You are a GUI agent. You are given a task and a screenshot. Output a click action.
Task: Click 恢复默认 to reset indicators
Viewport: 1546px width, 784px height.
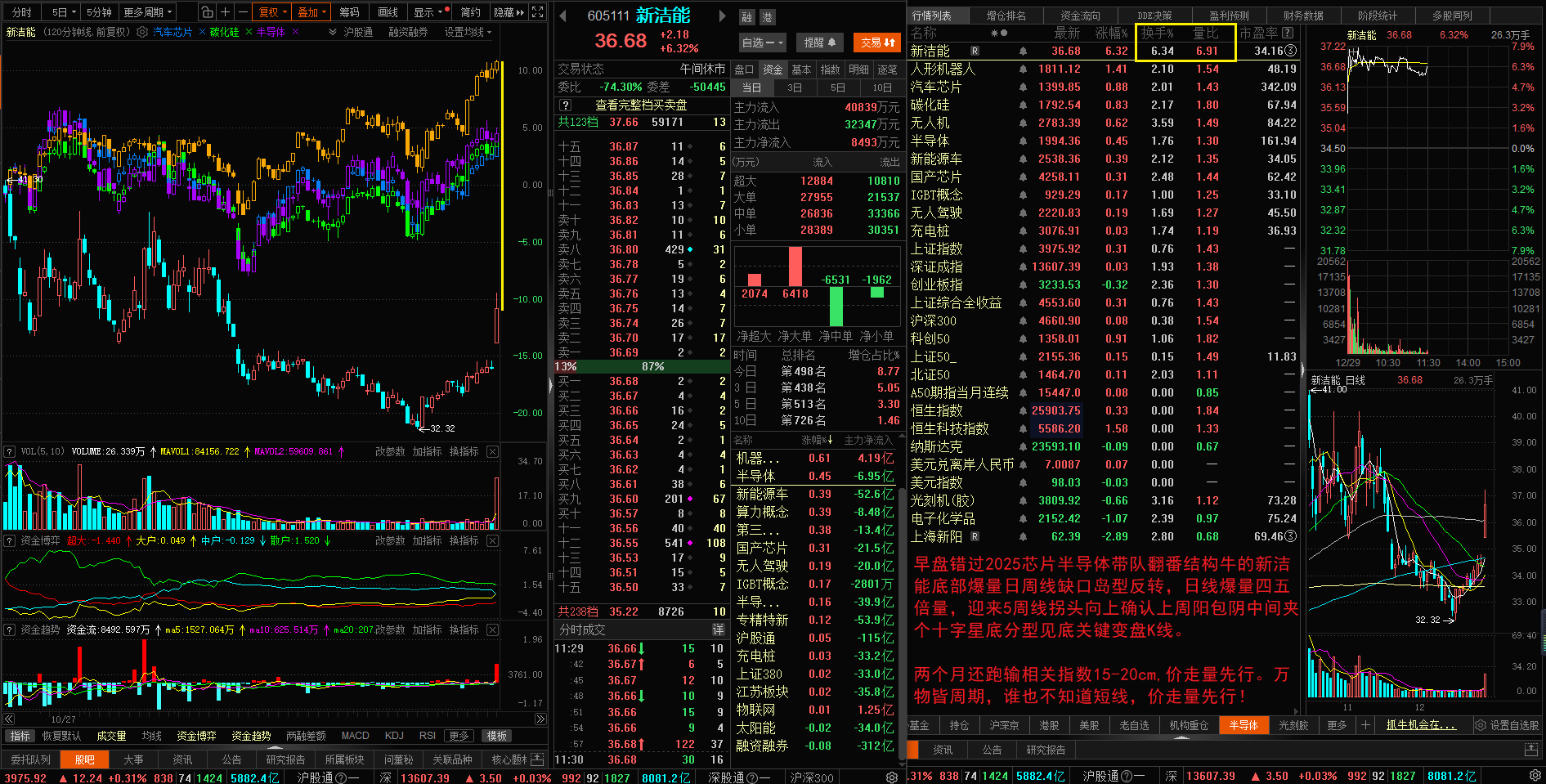coord(61,736)
